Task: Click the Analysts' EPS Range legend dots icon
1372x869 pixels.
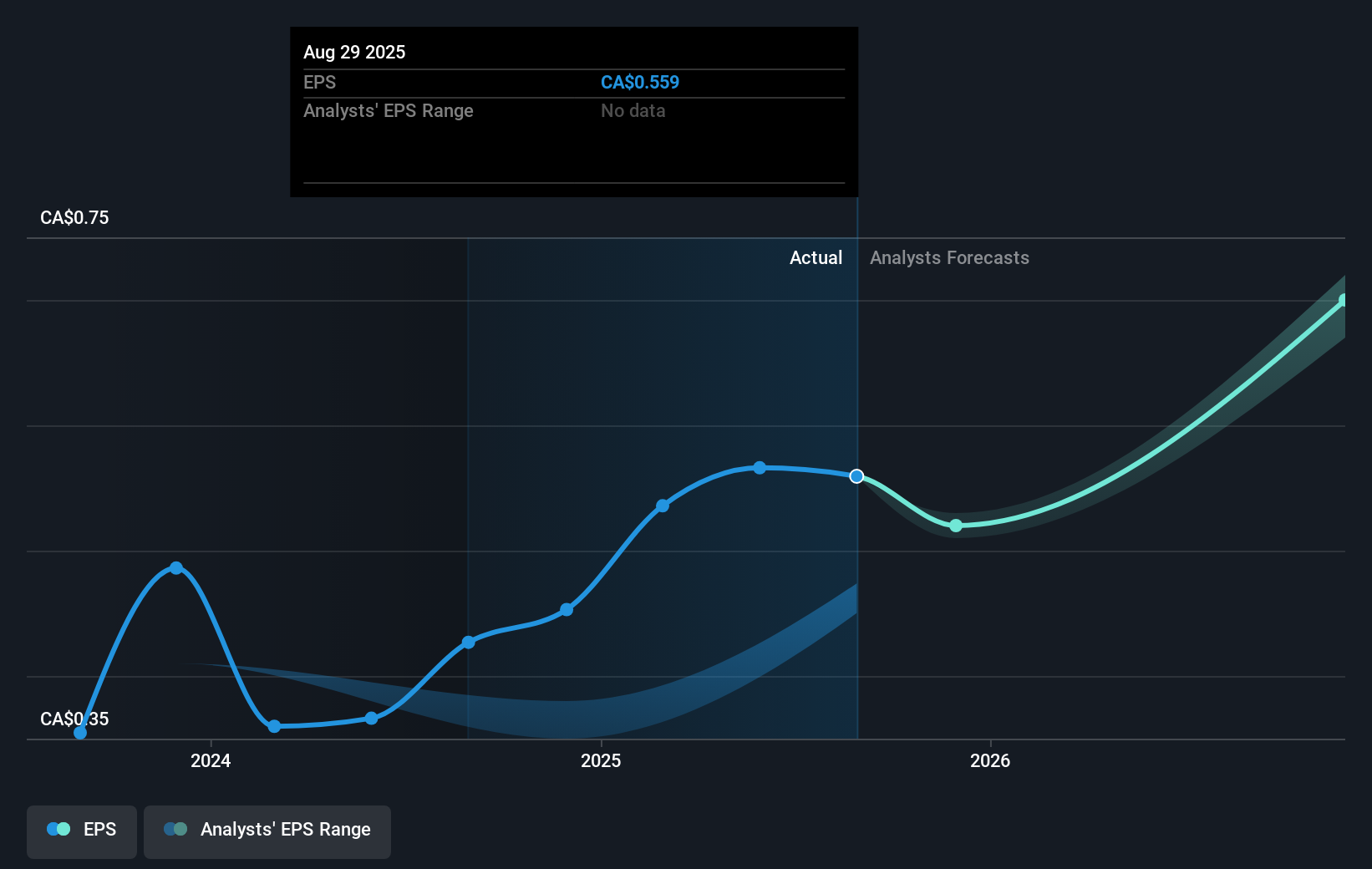Action: 175,830
